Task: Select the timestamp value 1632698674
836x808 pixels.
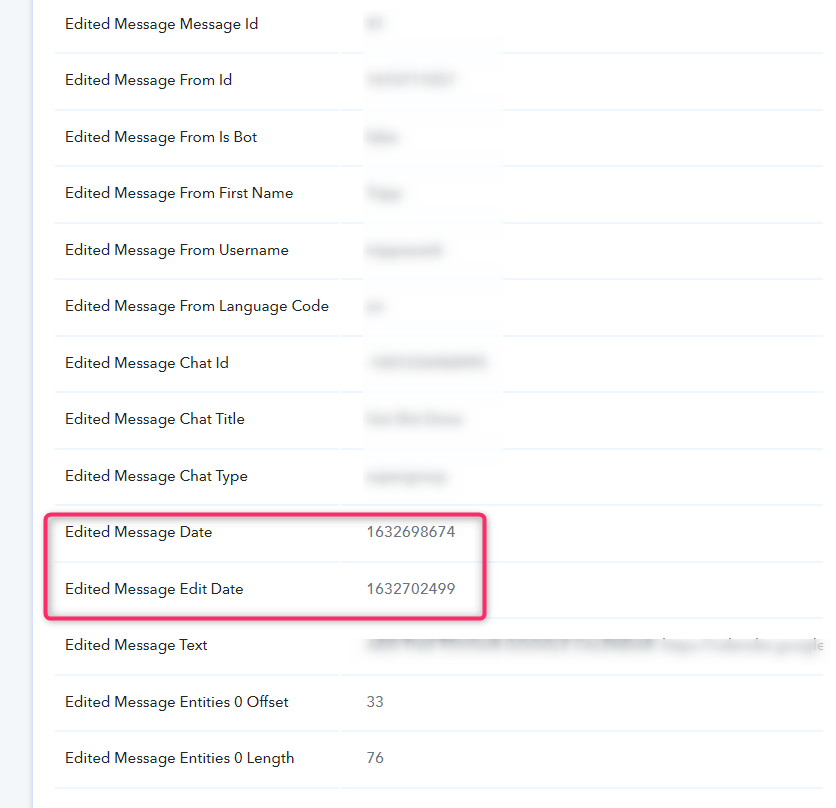Action: click(411, 532)
